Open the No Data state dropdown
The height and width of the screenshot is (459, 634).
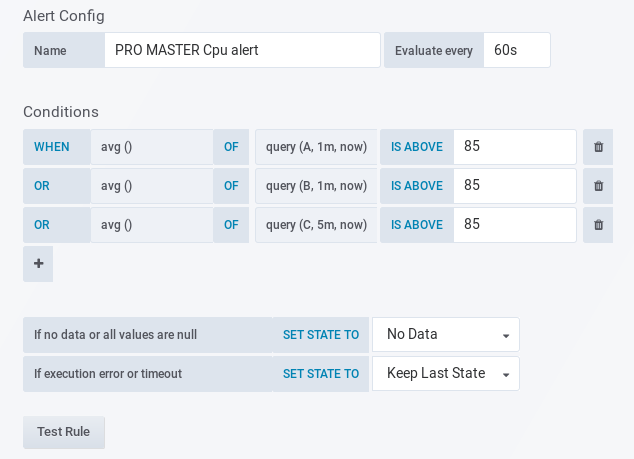[x=446, y=335]
